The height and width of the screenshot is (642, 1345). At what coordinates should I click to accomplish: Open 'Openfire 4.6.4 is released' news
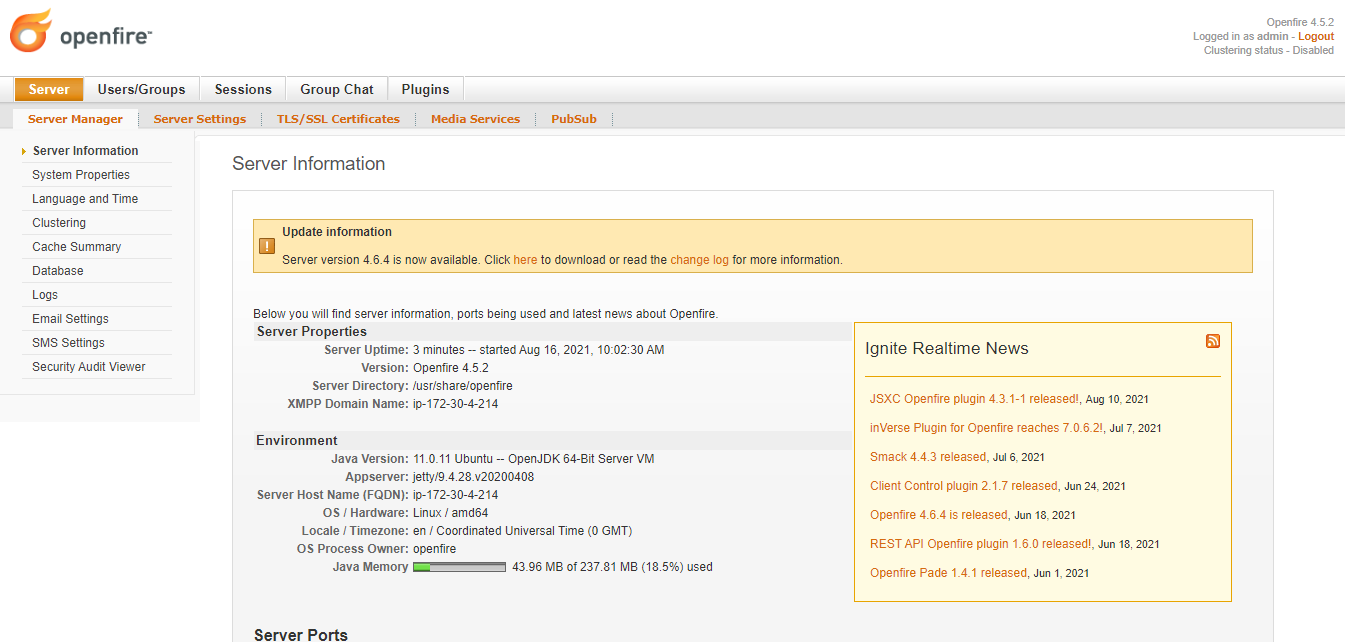pos(938,515)
